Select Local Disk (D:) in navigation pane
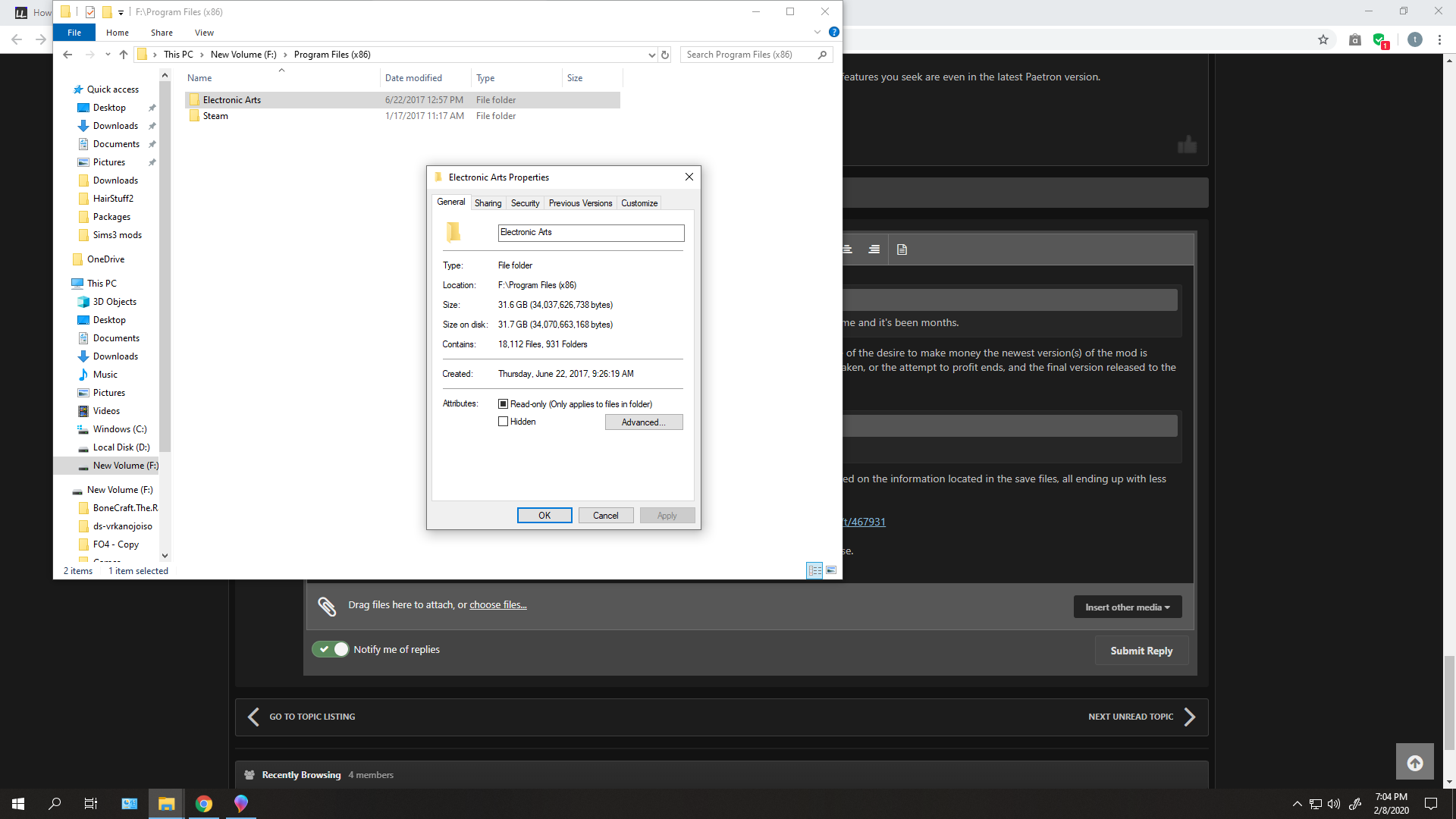Screen dimensions: 1456x819 (121, 447)
